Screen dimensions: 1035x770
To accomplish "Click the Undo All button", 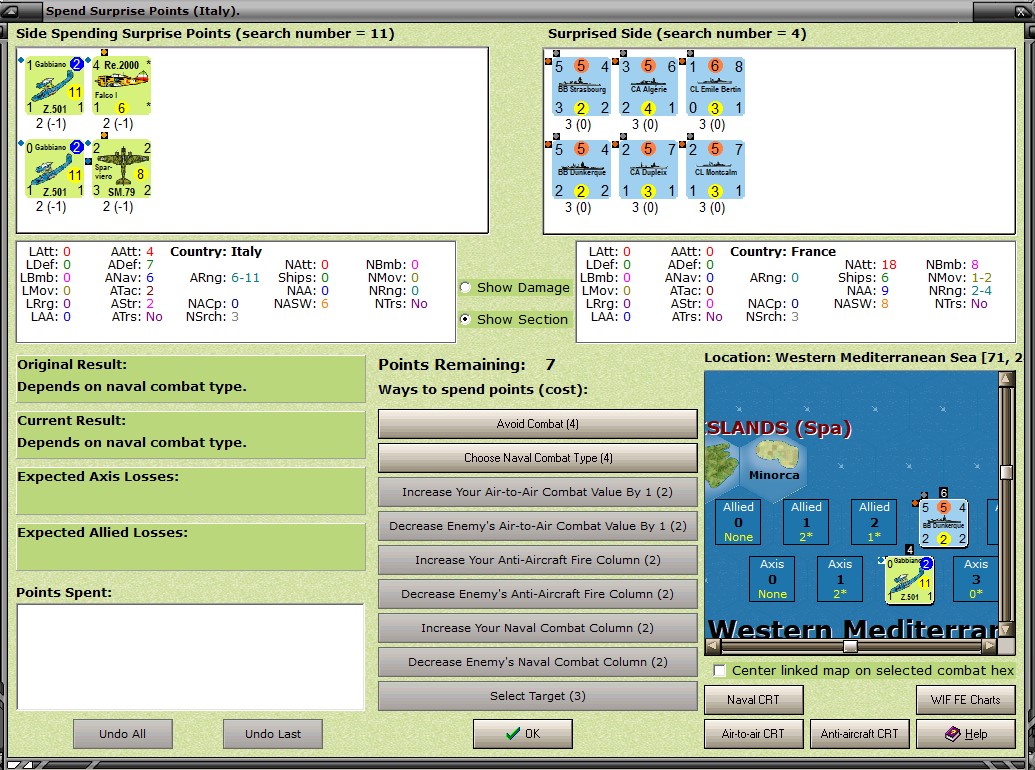I will (123, 734).
